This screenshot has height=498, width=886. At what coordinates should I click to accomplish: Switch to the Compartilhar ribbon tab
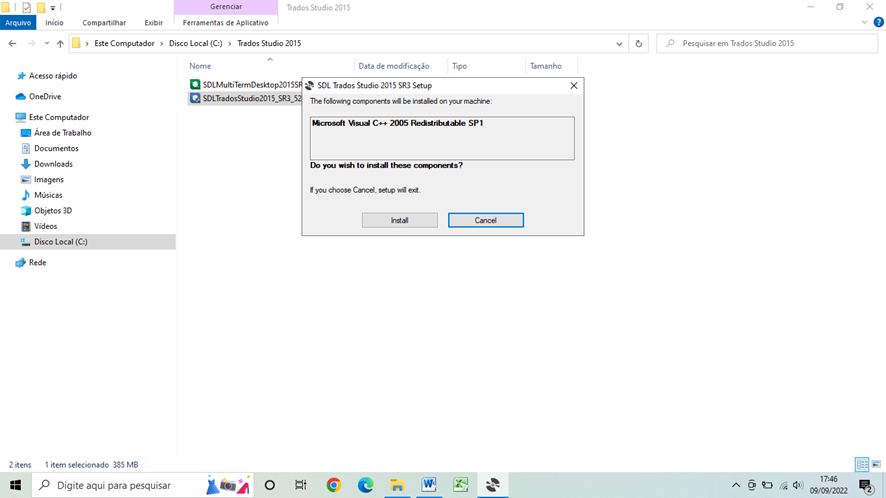click(104, 23)
